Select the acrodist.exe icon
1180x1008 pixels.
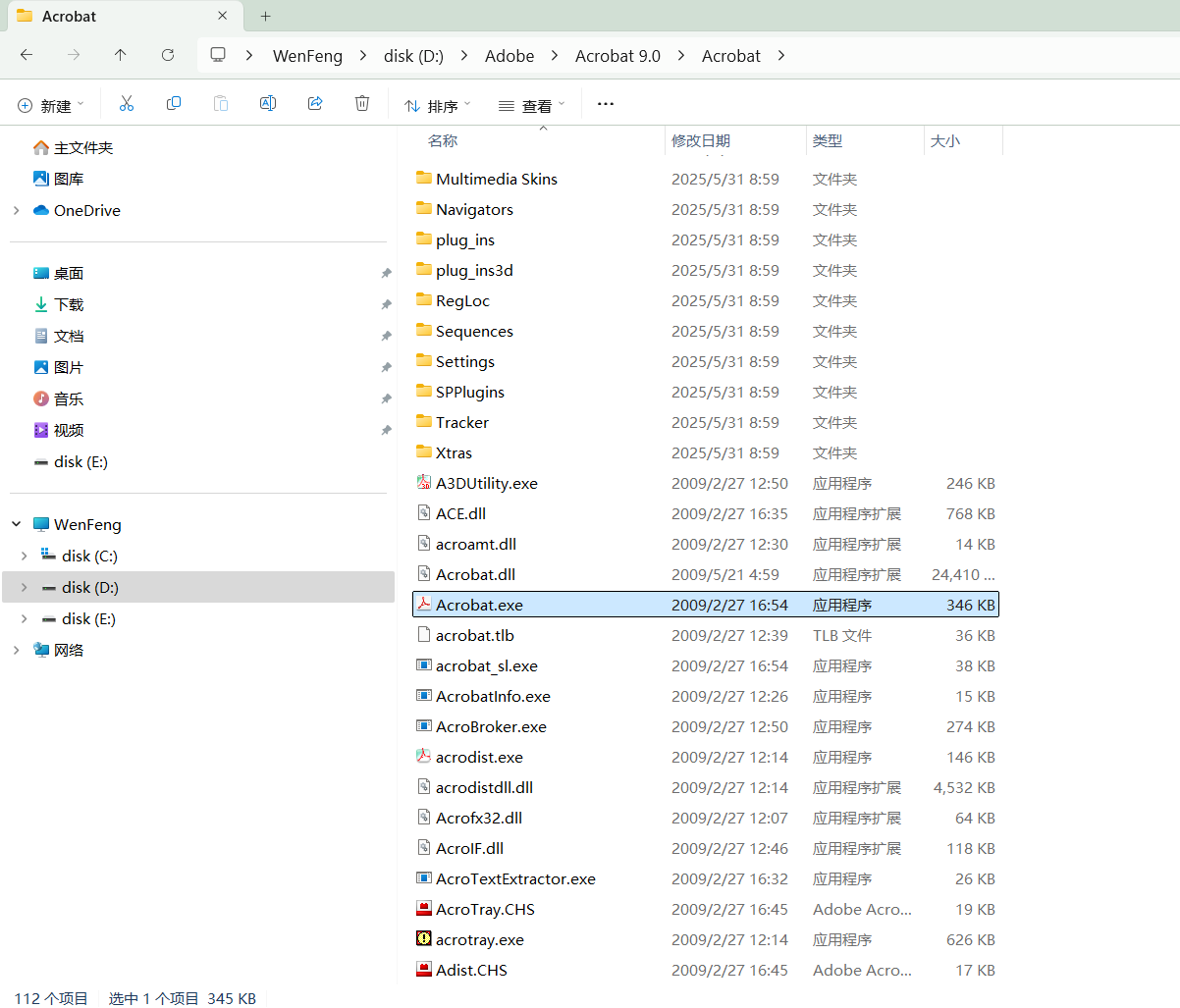click(x=424, y=757)
